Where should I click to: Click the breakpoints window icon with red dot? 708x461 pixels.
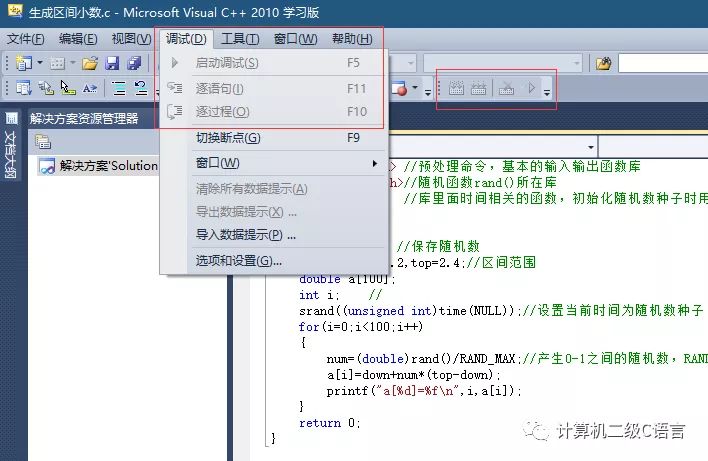click(x=399, y=88)
